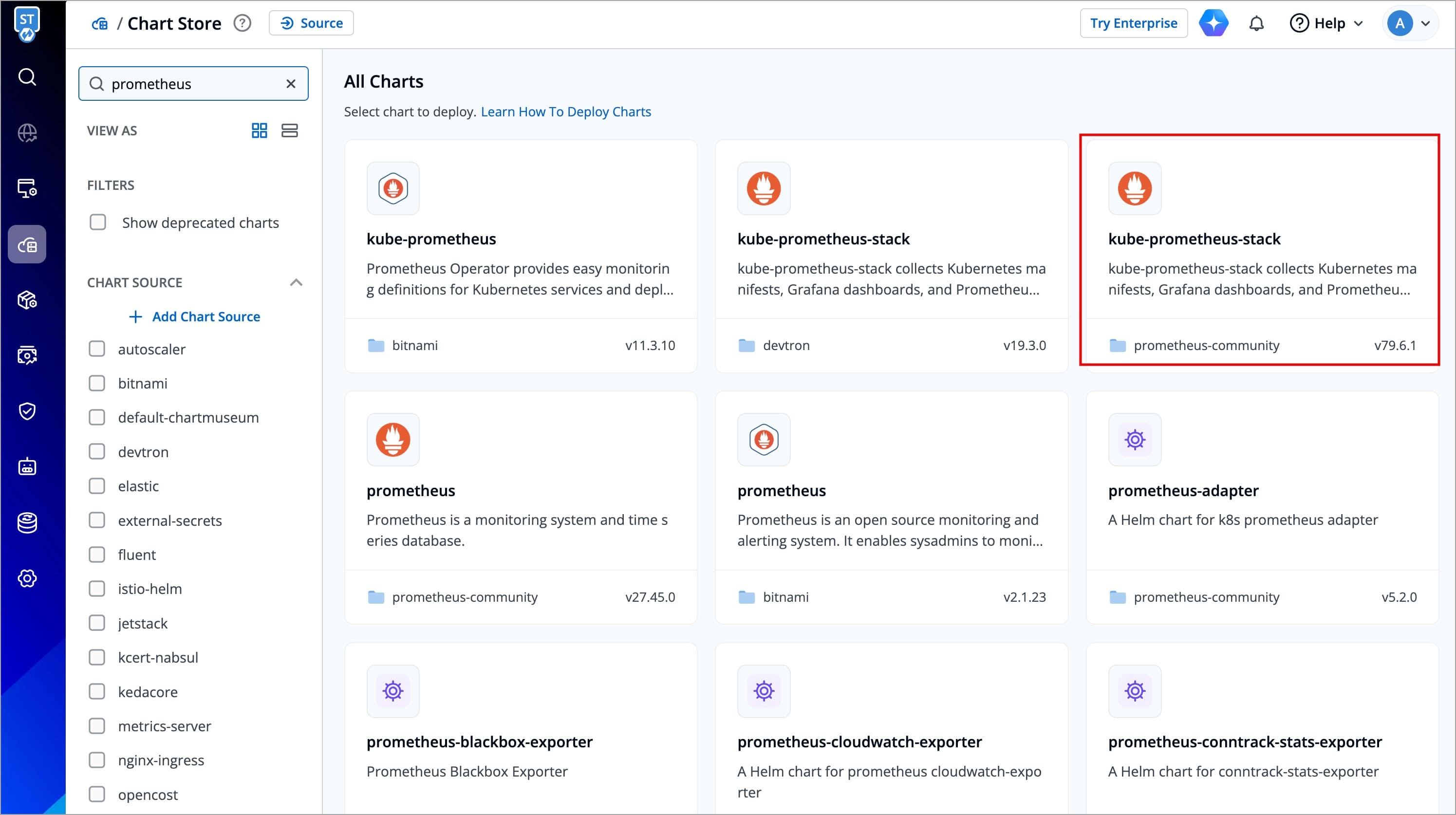Click the Source button
The height and width of the screenshot is (815, 1456).
311,23
